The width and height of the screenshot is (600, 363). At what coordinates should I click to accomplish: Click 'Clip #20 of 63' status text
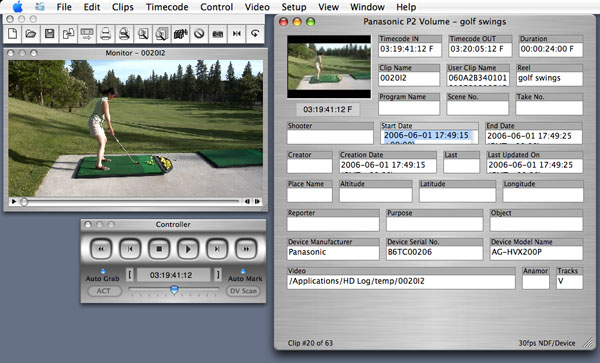point(310,343)
